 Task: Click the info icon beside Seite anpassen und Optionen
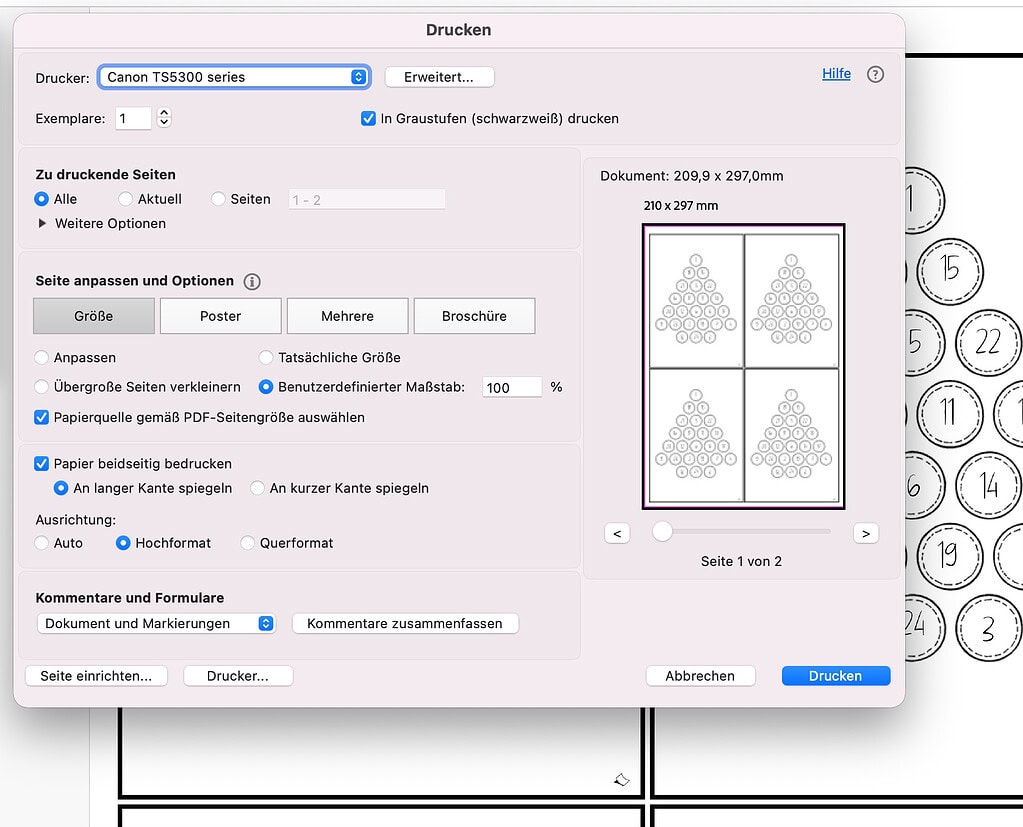[252, 282]
